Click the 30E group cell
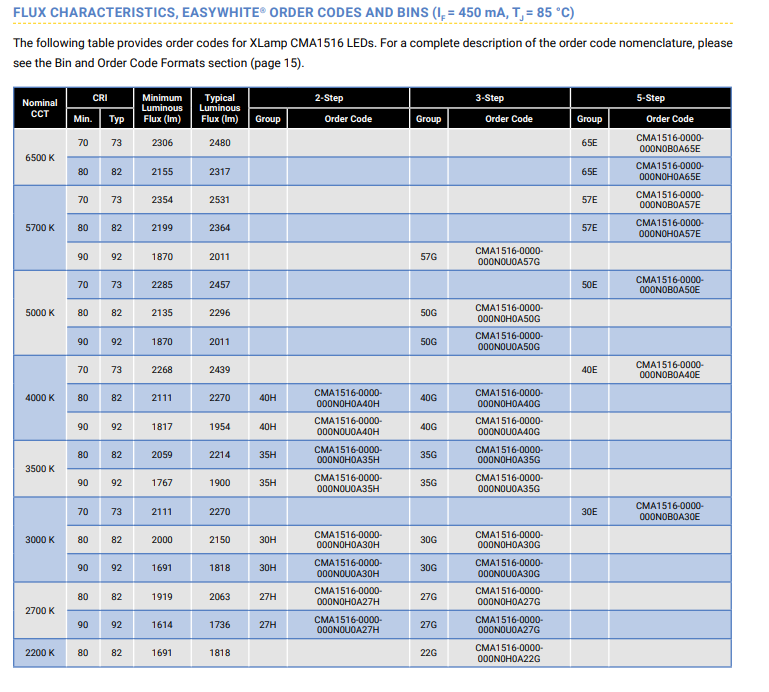 tap(590, 512)
